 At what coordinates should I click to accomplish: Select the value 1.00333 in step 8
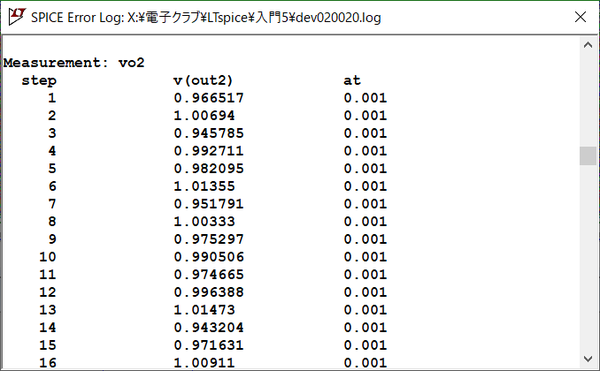click(x=204, y=221)
